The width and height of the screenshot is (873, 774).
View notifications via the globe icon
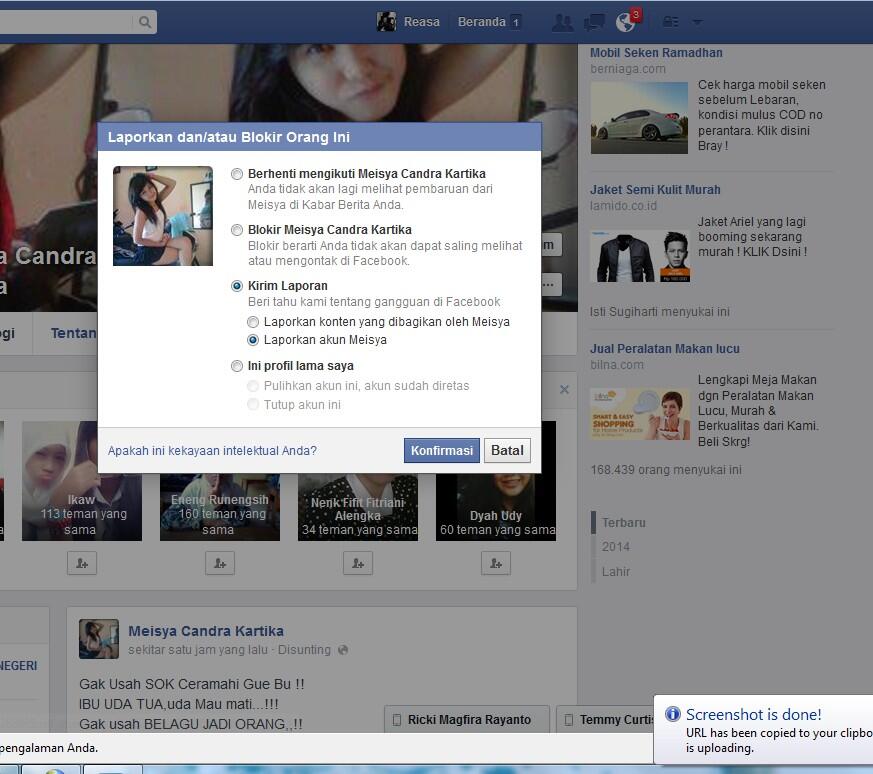pos(626,21)
